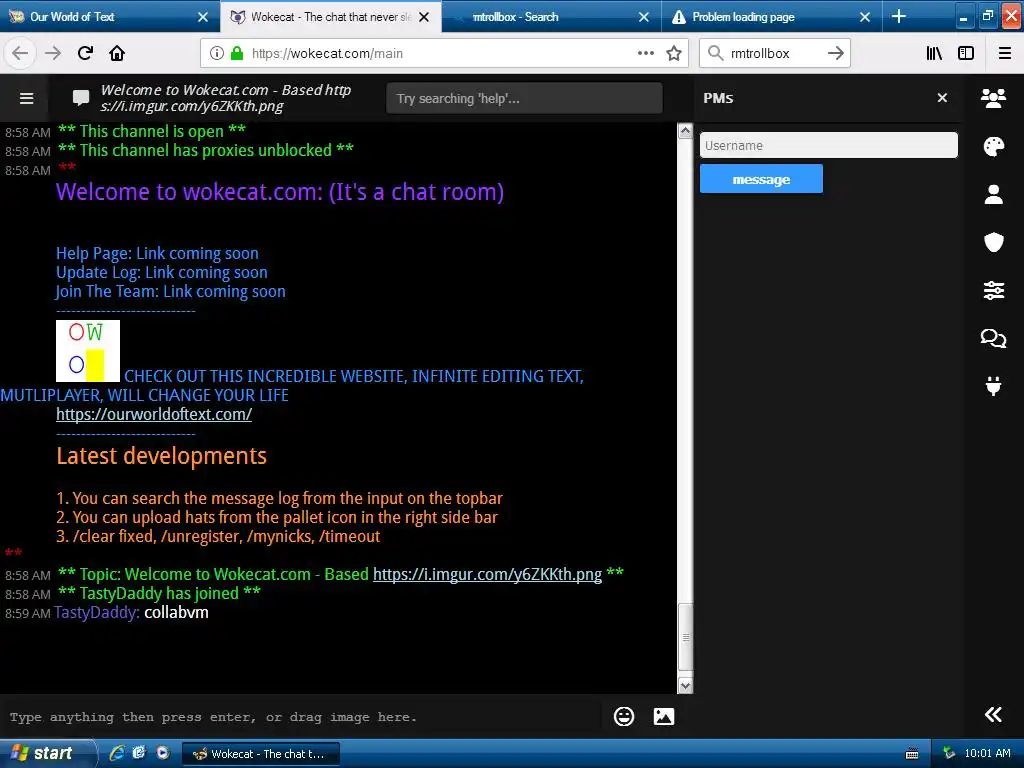Run search with the arrow in search box

[836, 54]
